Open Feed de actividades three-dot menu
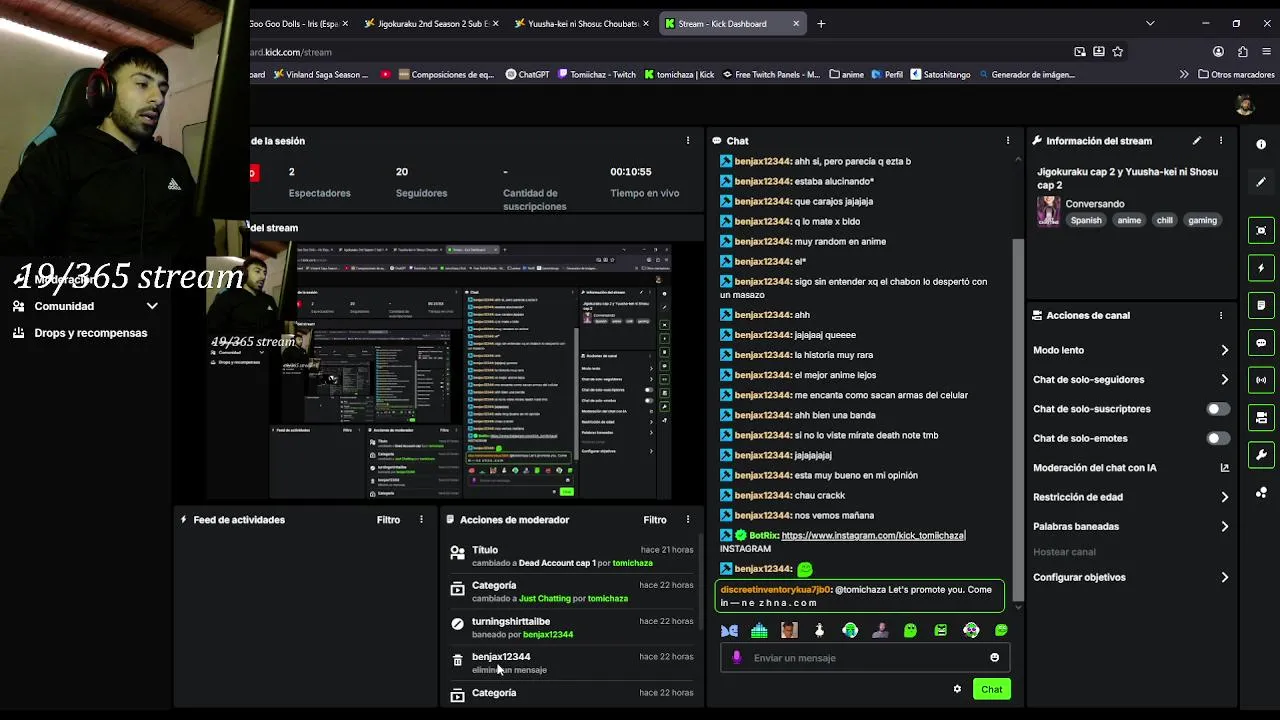This screenshot has height=720, width=1280. tap(421, 520)
